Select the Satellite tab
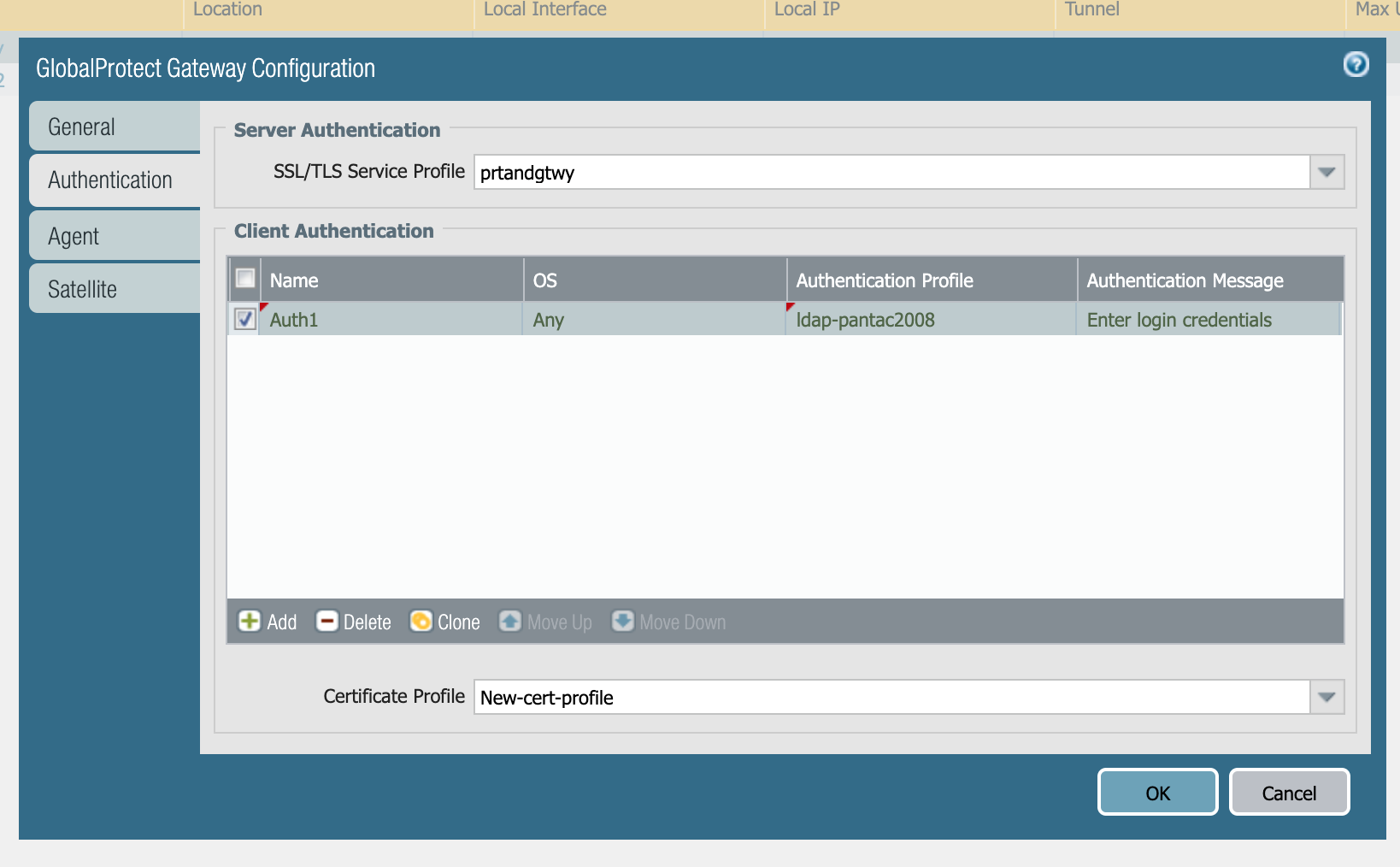This screenshot has height=867, width=1400. [x=115, y=289]
